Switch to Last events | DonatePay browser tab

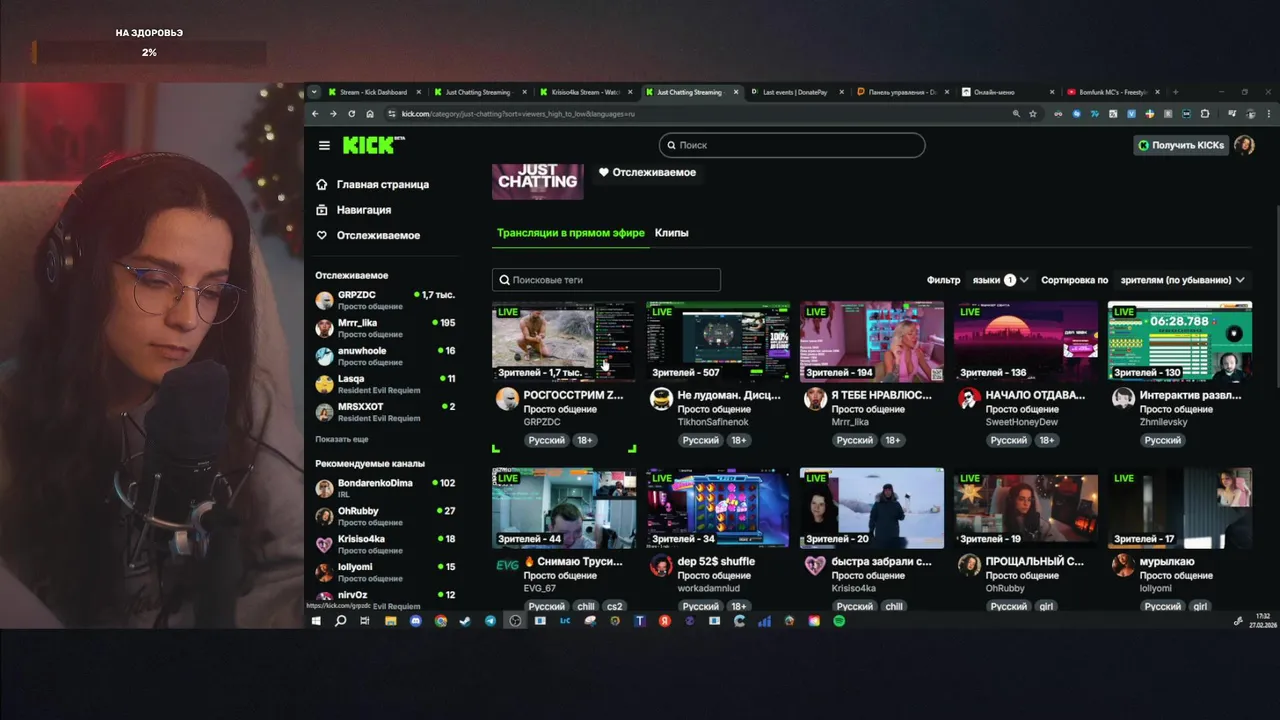(x=797, y=92)
